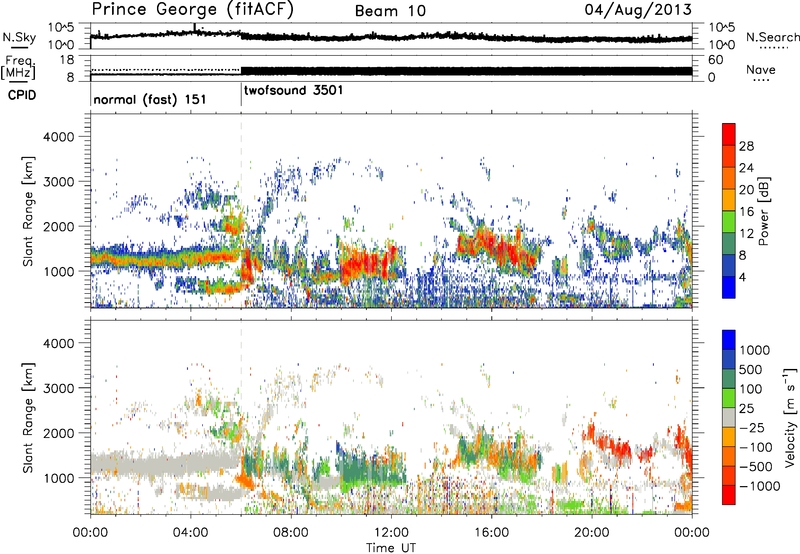Click the Beam 10 label
Viewport: 800px width, 554px height.
390,11
